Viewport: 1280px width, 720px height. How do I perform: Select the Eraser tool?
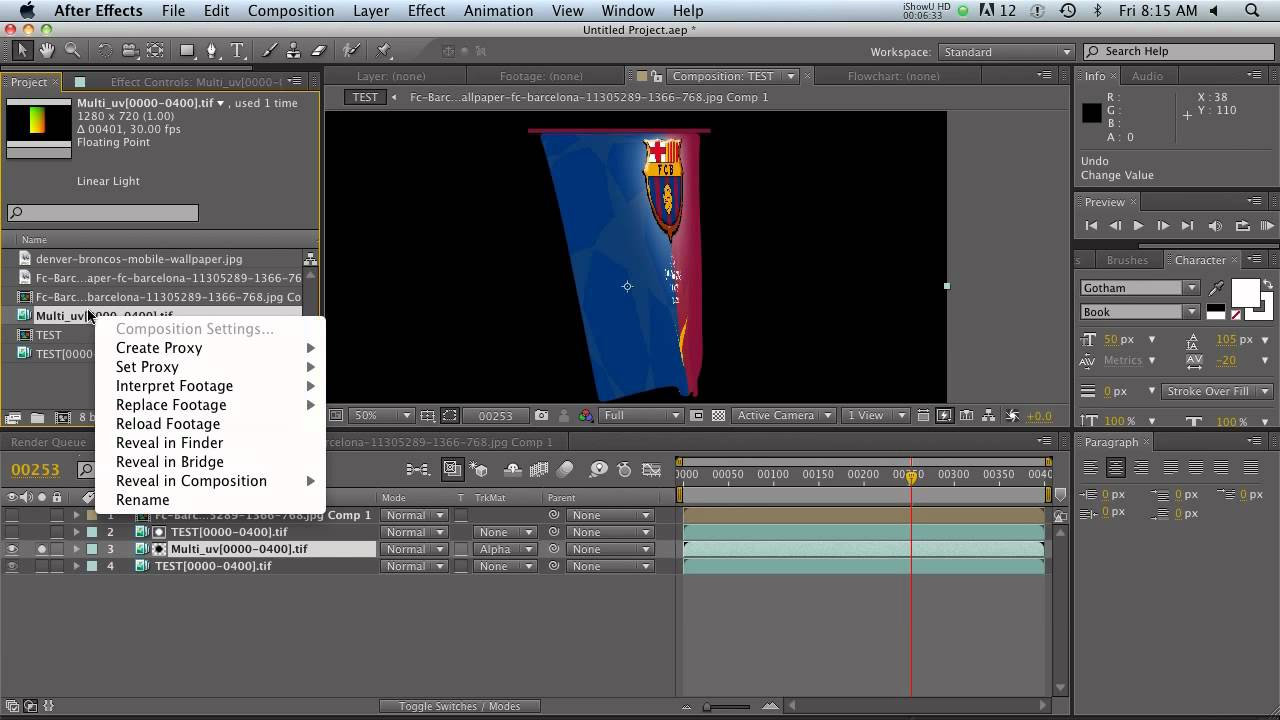tap(320, 50)
